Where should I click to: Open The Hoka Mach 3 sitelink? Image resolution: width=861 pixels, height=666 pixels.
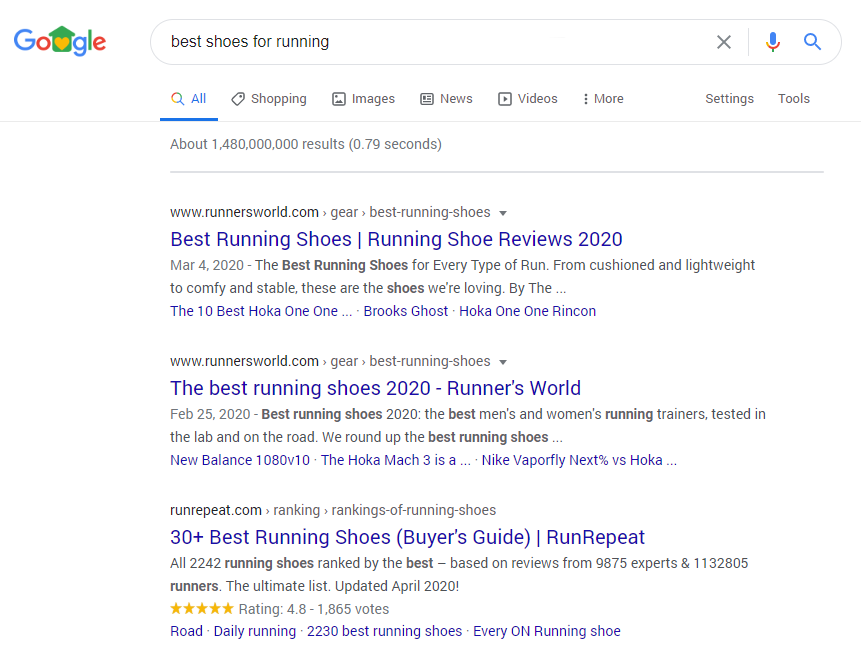395,460
